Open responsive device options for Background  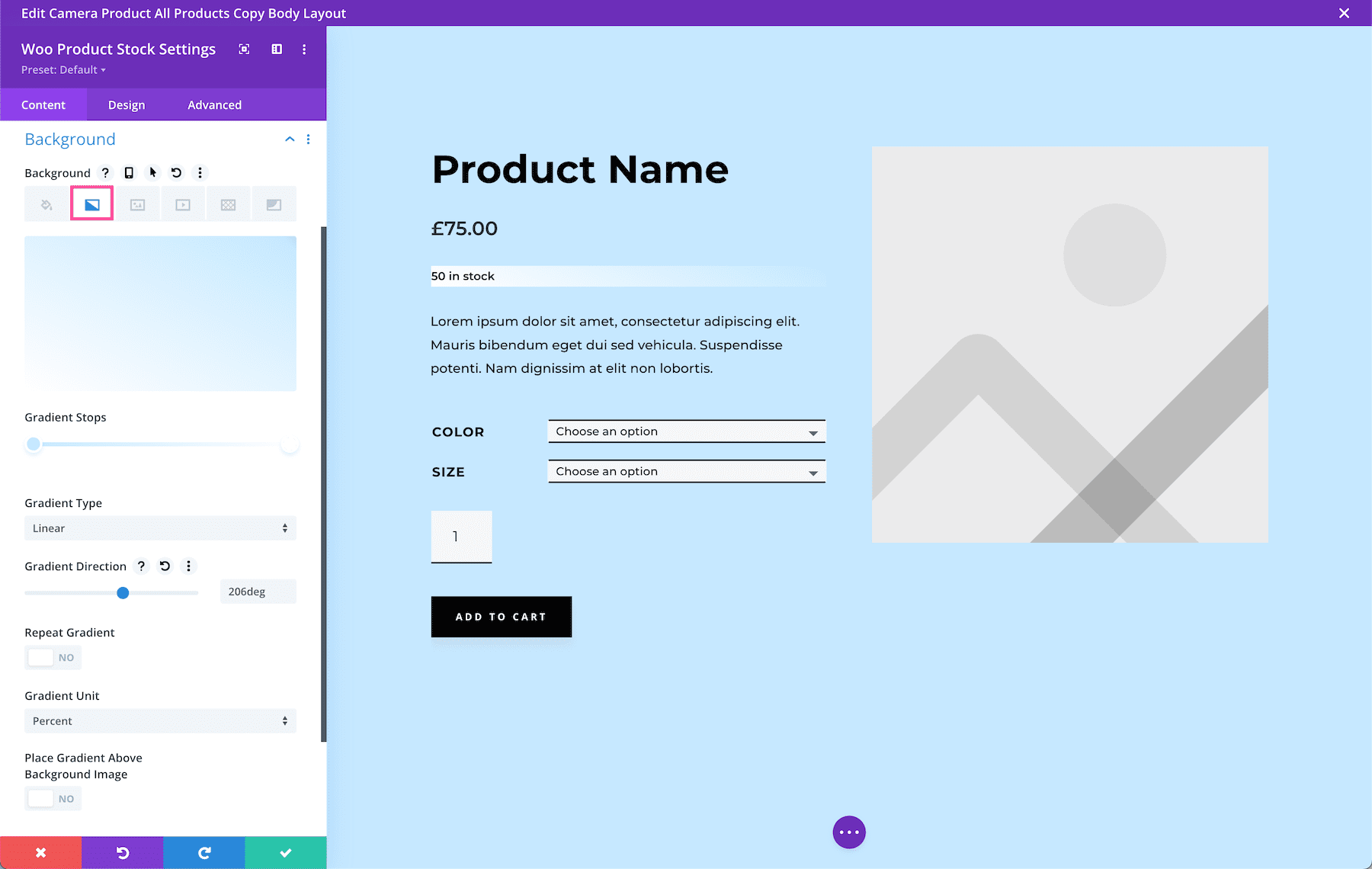128,172
